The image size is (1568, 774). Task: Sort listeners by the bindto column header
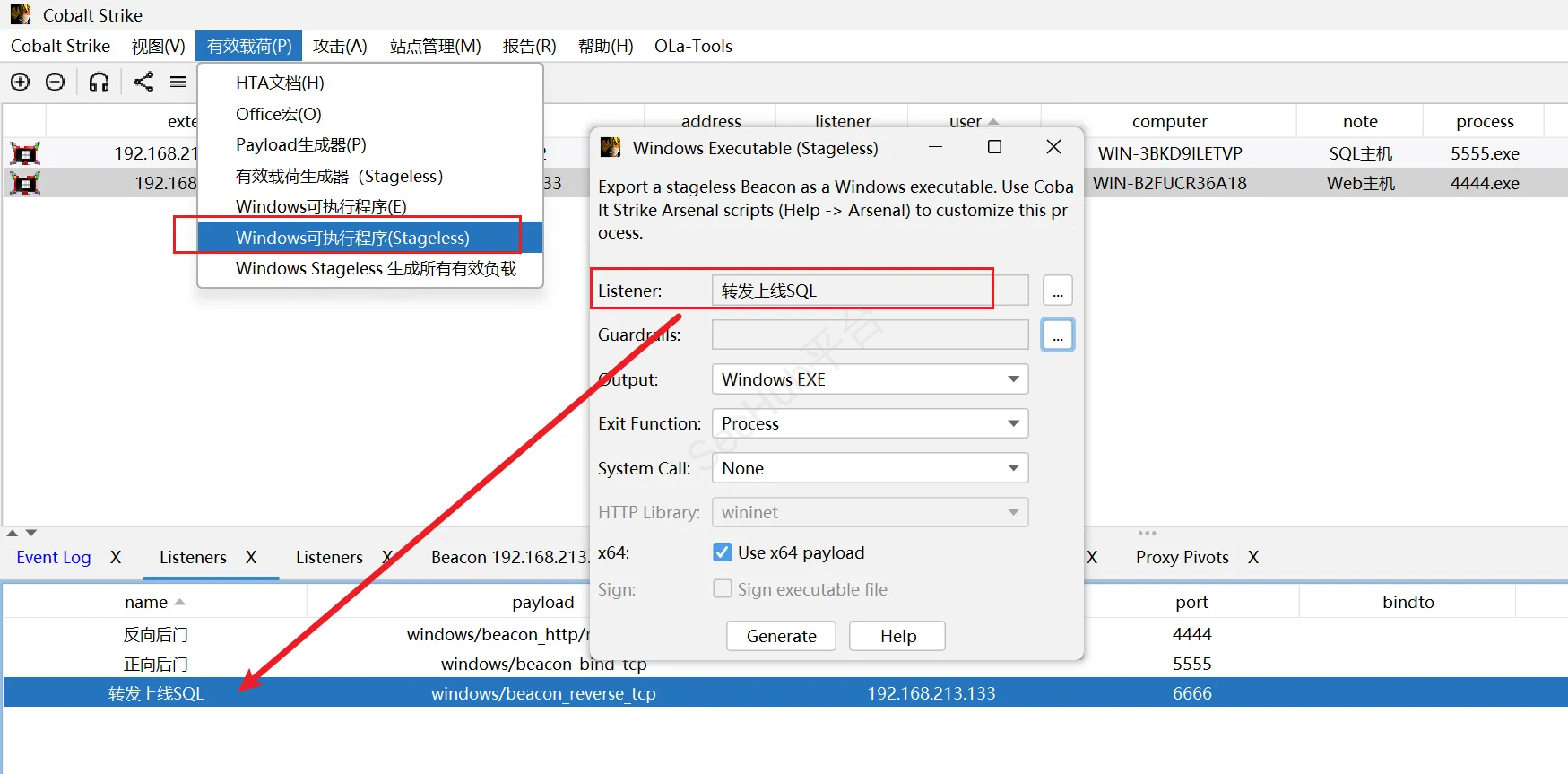(1408, 602)
